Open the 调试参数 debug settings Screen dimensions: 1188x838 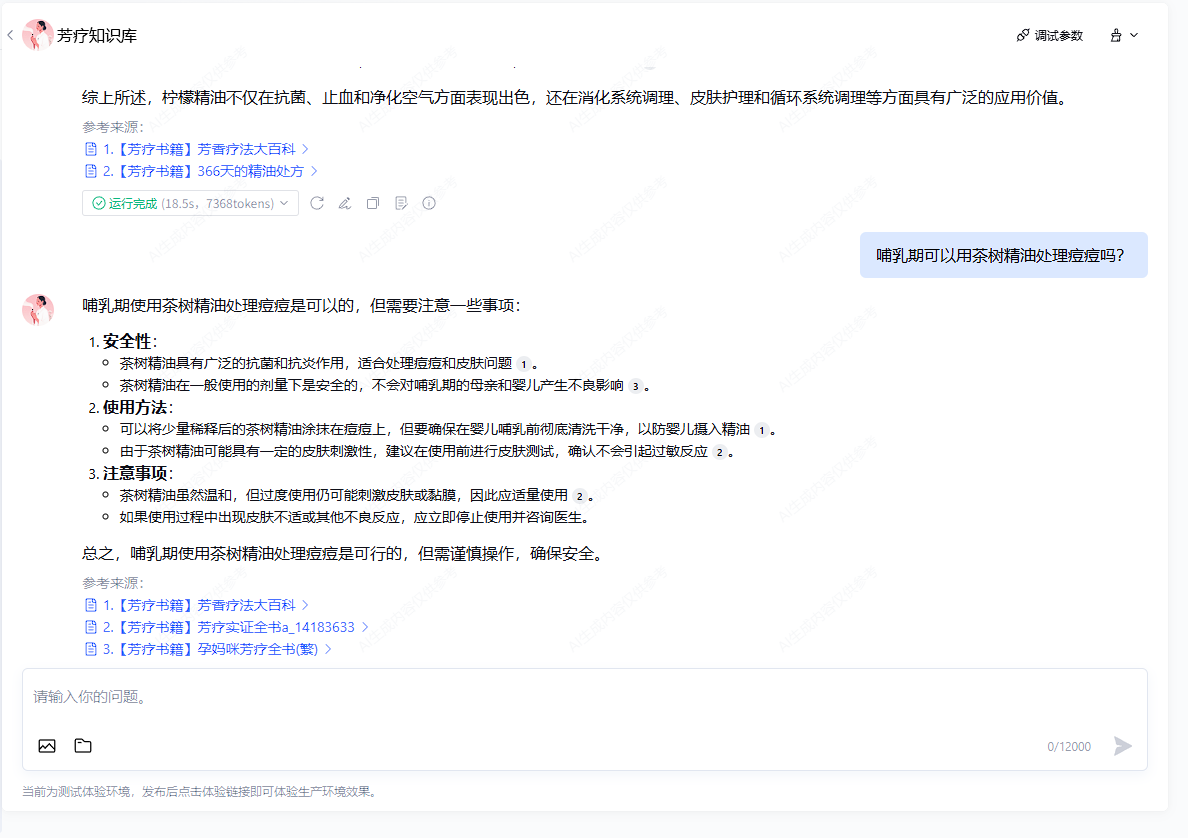coord(1049,35)
